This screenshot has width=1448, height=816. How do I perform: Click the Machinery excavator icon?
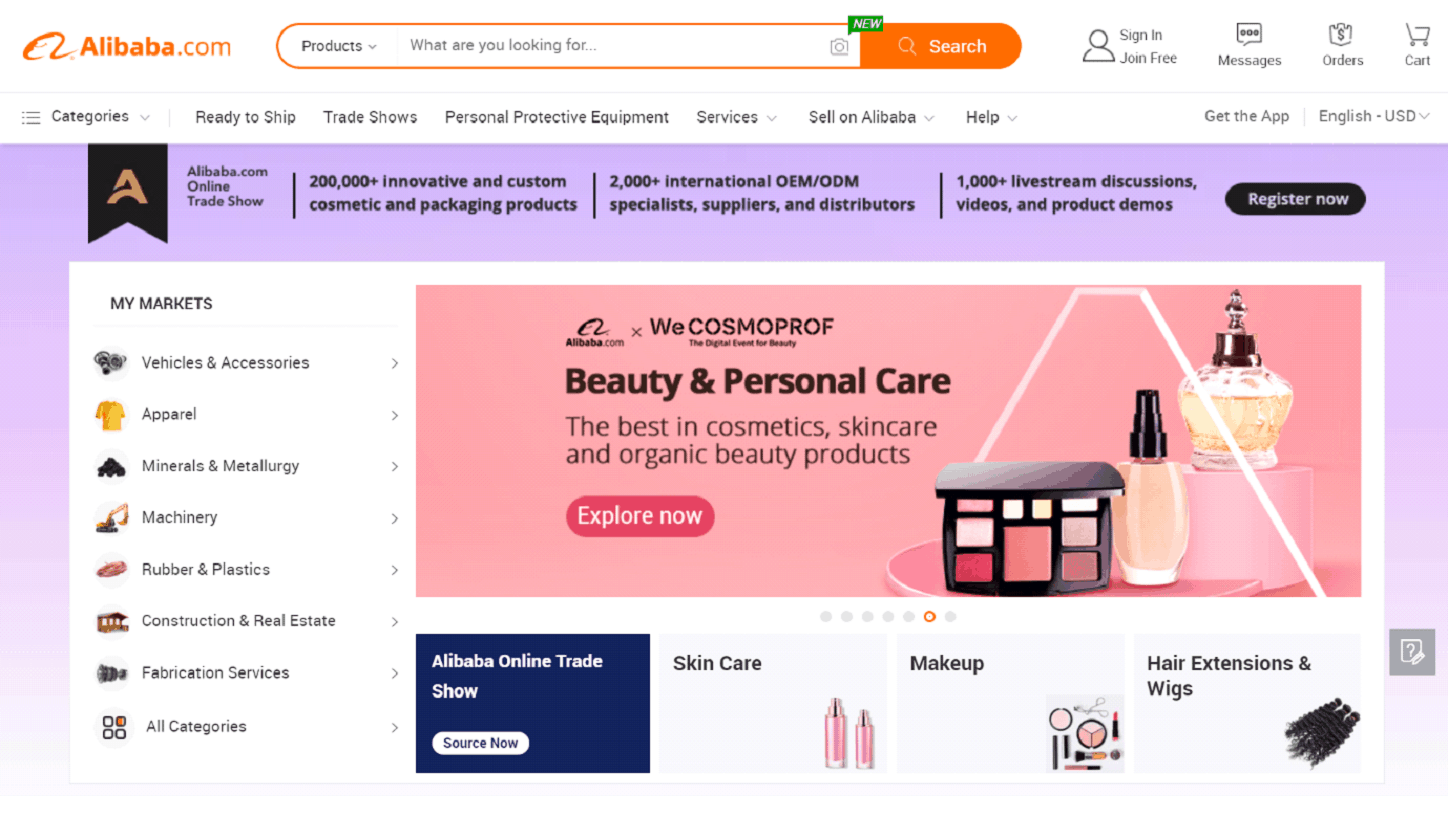tap(111, 518)
